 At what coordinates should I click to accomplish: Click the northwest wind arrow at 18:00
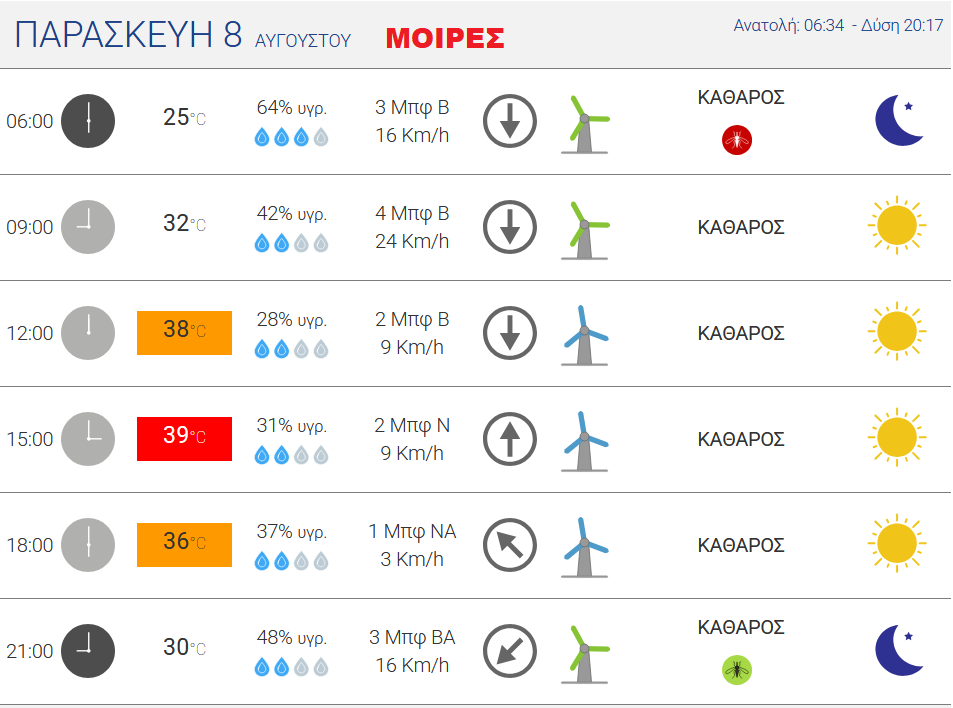(x=510, y=545)
